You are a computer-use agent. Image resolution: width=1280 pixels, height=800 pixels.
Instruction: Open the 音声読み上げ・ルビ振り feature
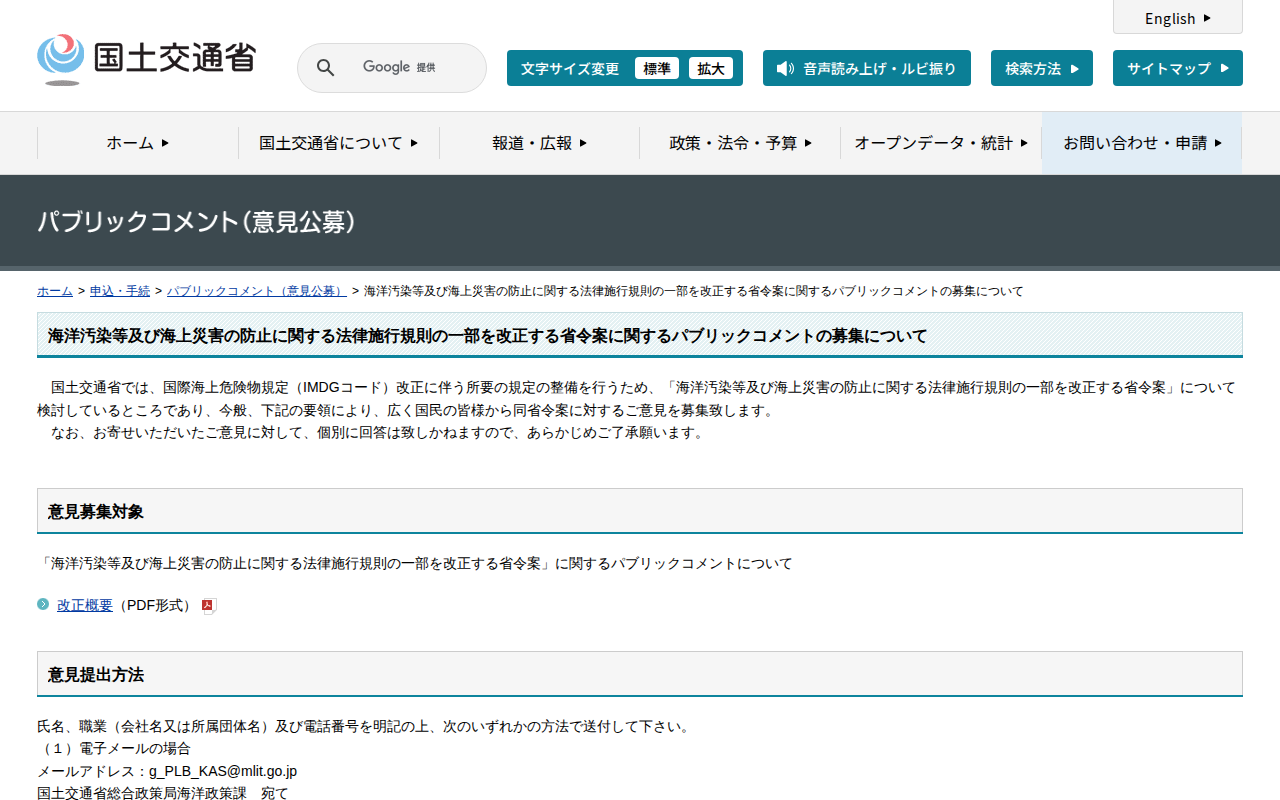pos(867,68)
